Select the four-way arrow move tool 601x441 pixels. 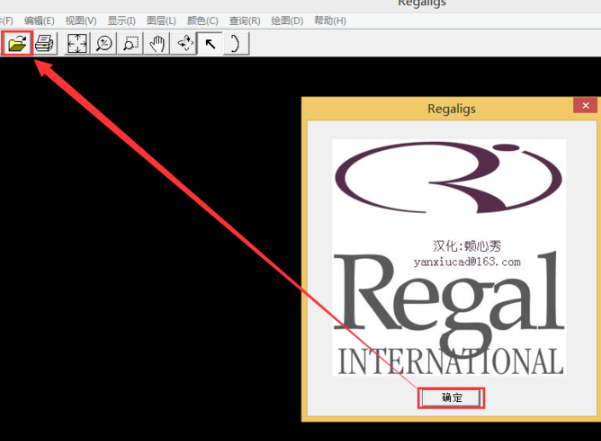[x=185, y=43]
